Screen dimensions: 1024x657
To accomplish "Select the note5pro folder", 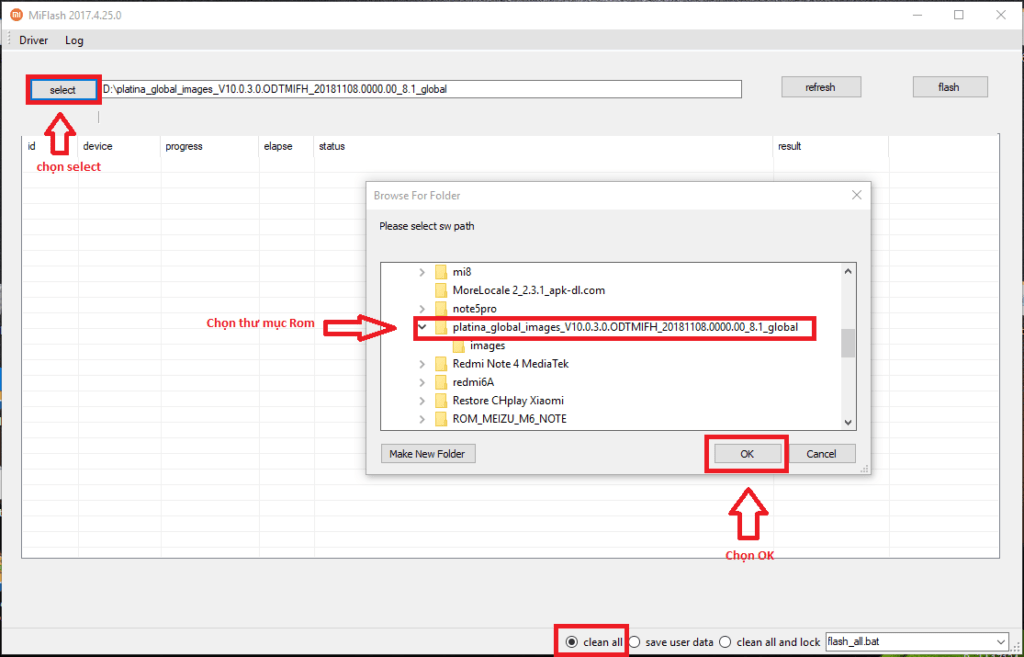I will tap(474, 308).
